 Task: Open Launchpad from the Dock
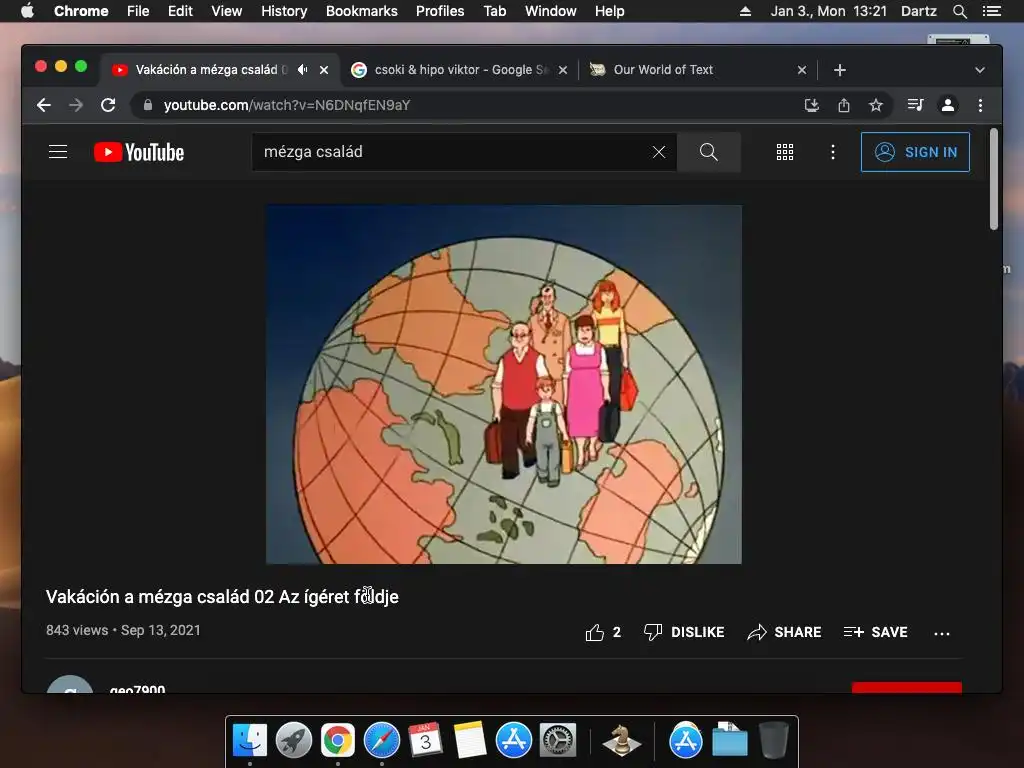[293, 741]
